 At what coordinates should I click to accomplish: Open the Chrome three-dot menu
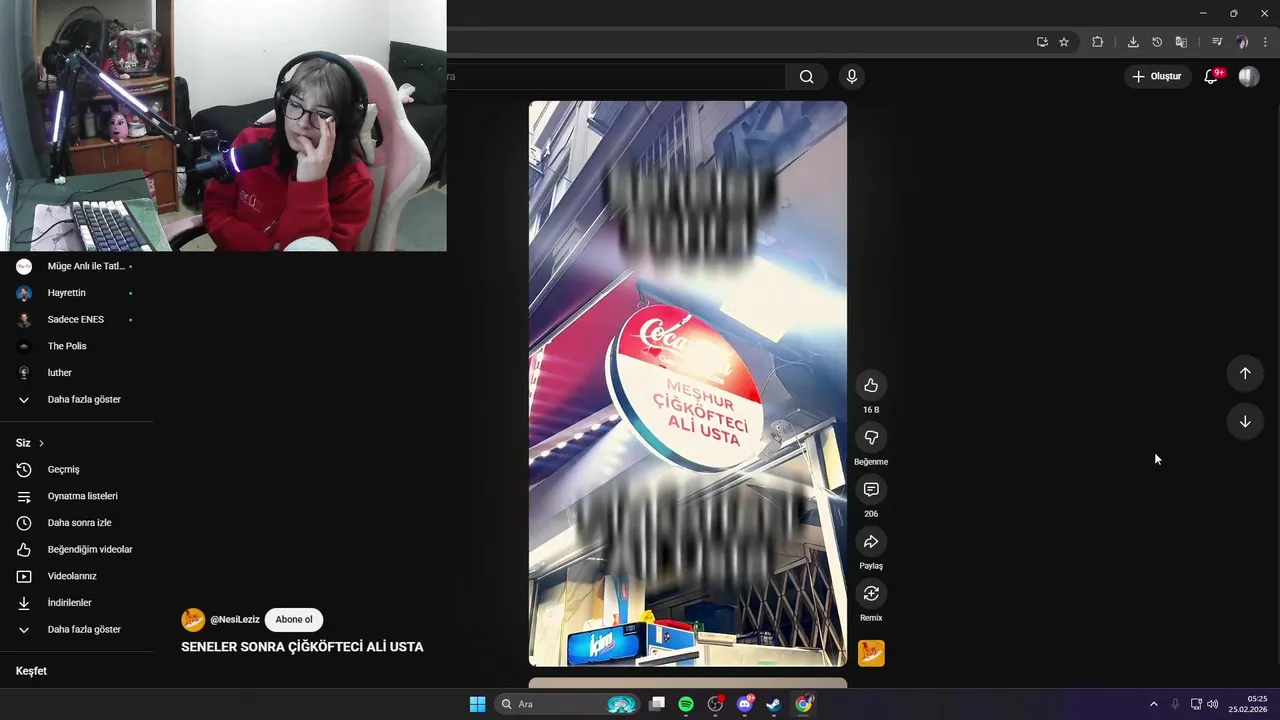tap(1265, 42)
